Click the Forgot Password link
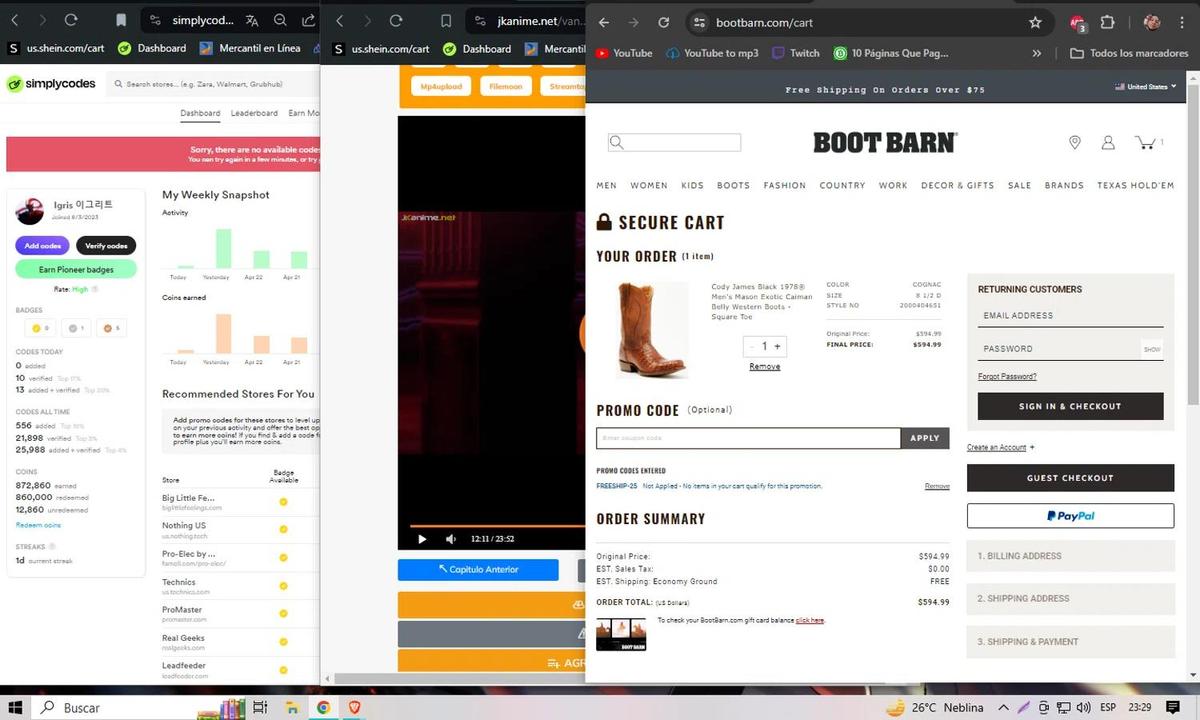This screenshot has height=720, width=1200. (x=1006, y=375)
